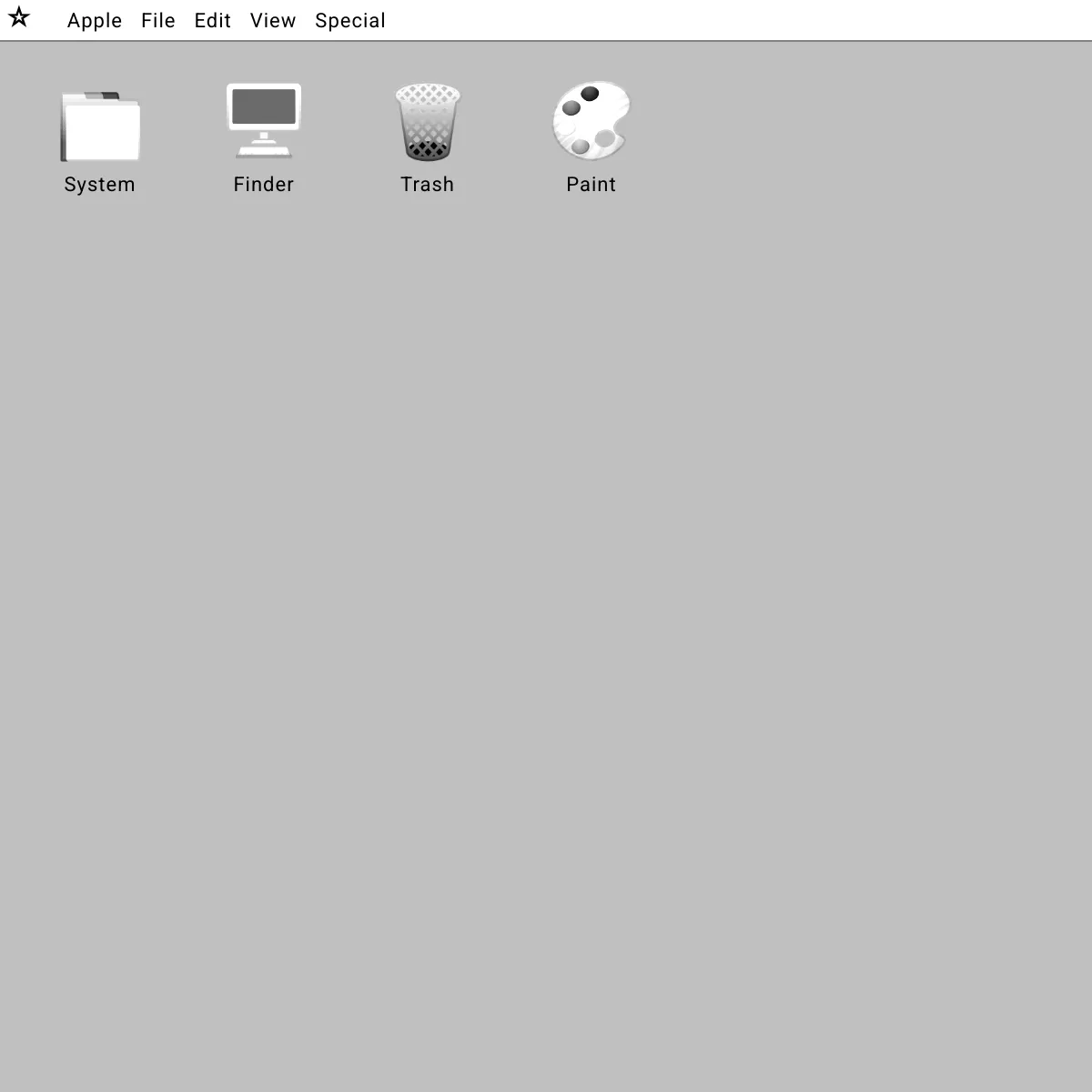Open the Special menu
The width and height of the screenshot is (1092, 1092).
click(350, 20)
